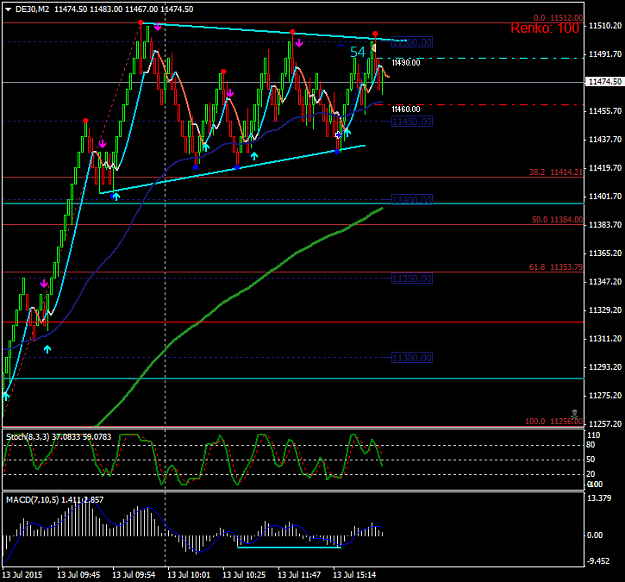Click the DE30,M2 symbol title text
This screenshot has width=625, height=582.
(x=32, y=9)
